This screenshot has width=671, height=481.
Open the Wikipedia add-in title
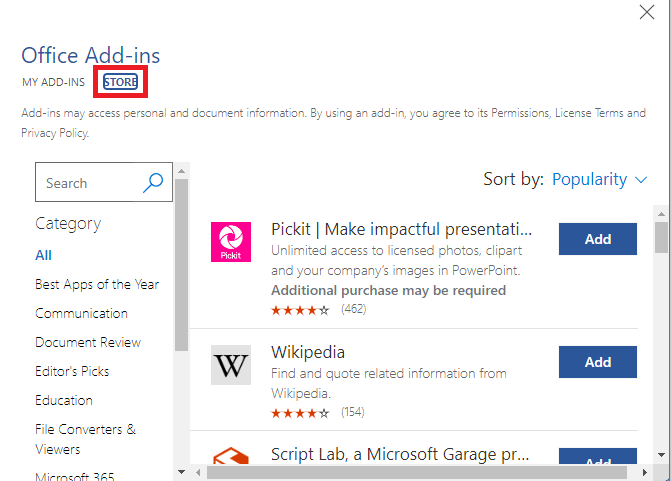tap(308, 353)
